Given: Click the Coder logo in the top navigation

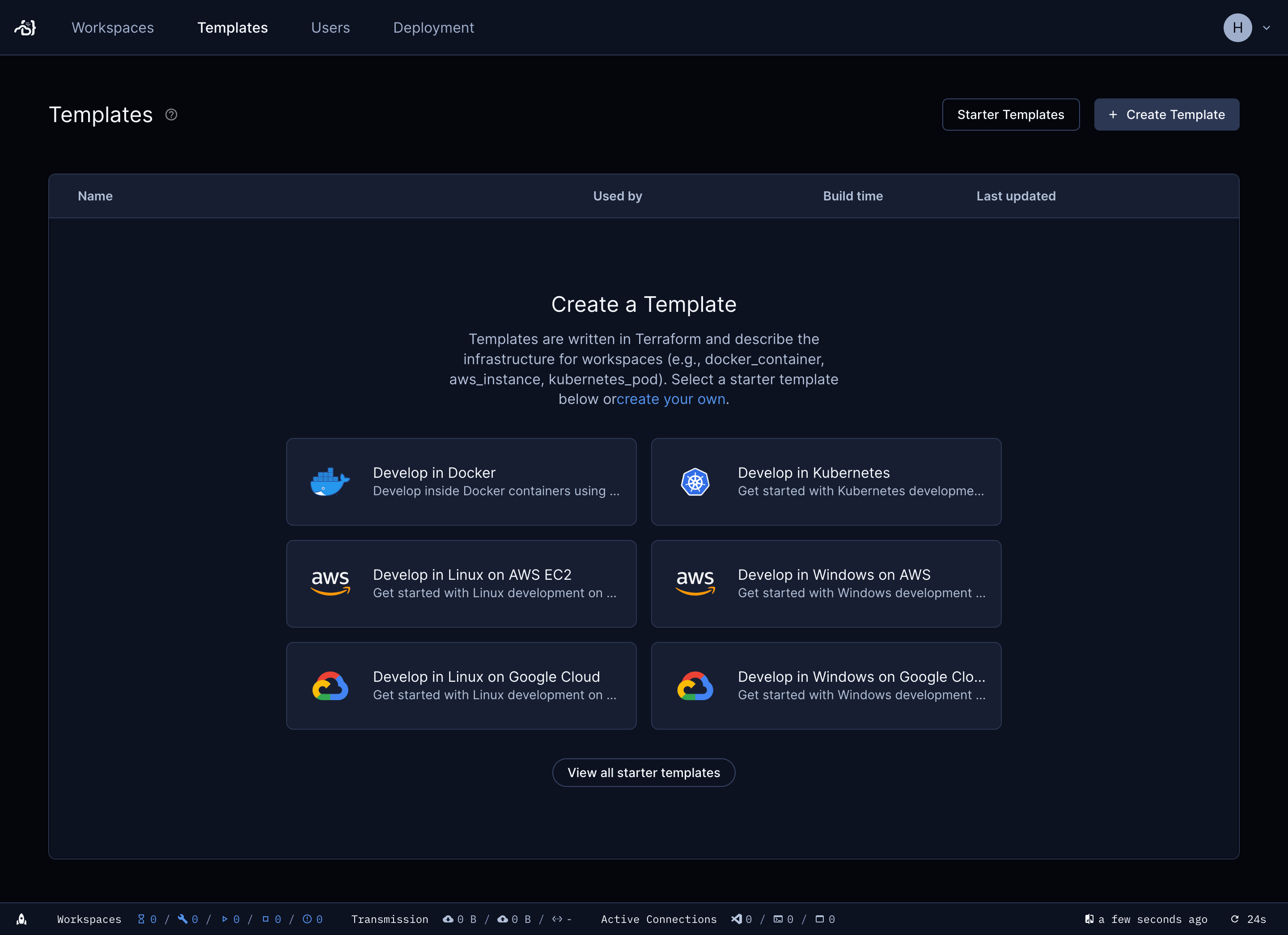Looking at the screenshot, I should click(25, 27).
